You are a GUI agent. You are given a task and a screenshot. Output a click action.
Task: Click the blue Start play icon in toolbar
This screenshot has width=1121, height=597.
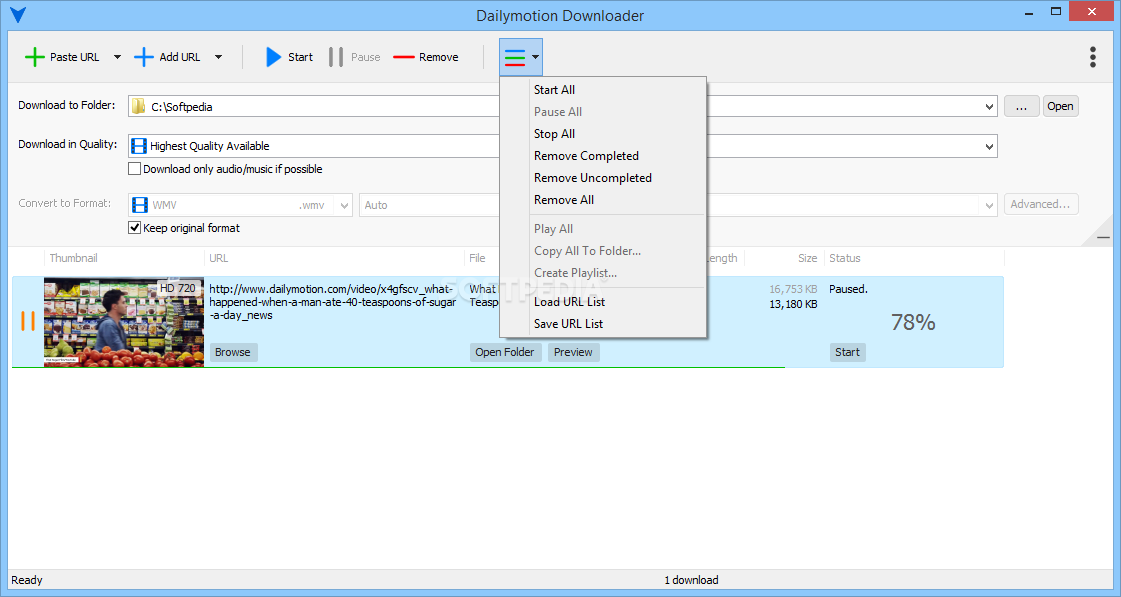[273, 57]
